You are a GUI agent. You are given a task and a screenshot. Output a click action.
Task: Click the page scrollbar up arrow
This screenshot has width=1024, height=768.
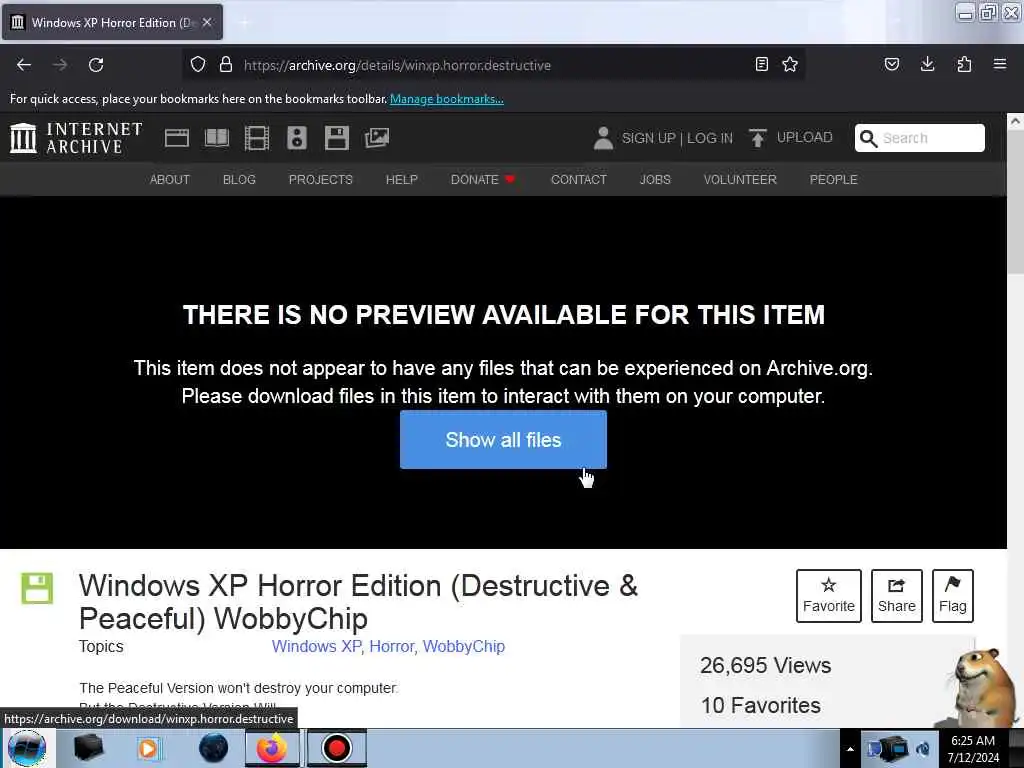1015,121
